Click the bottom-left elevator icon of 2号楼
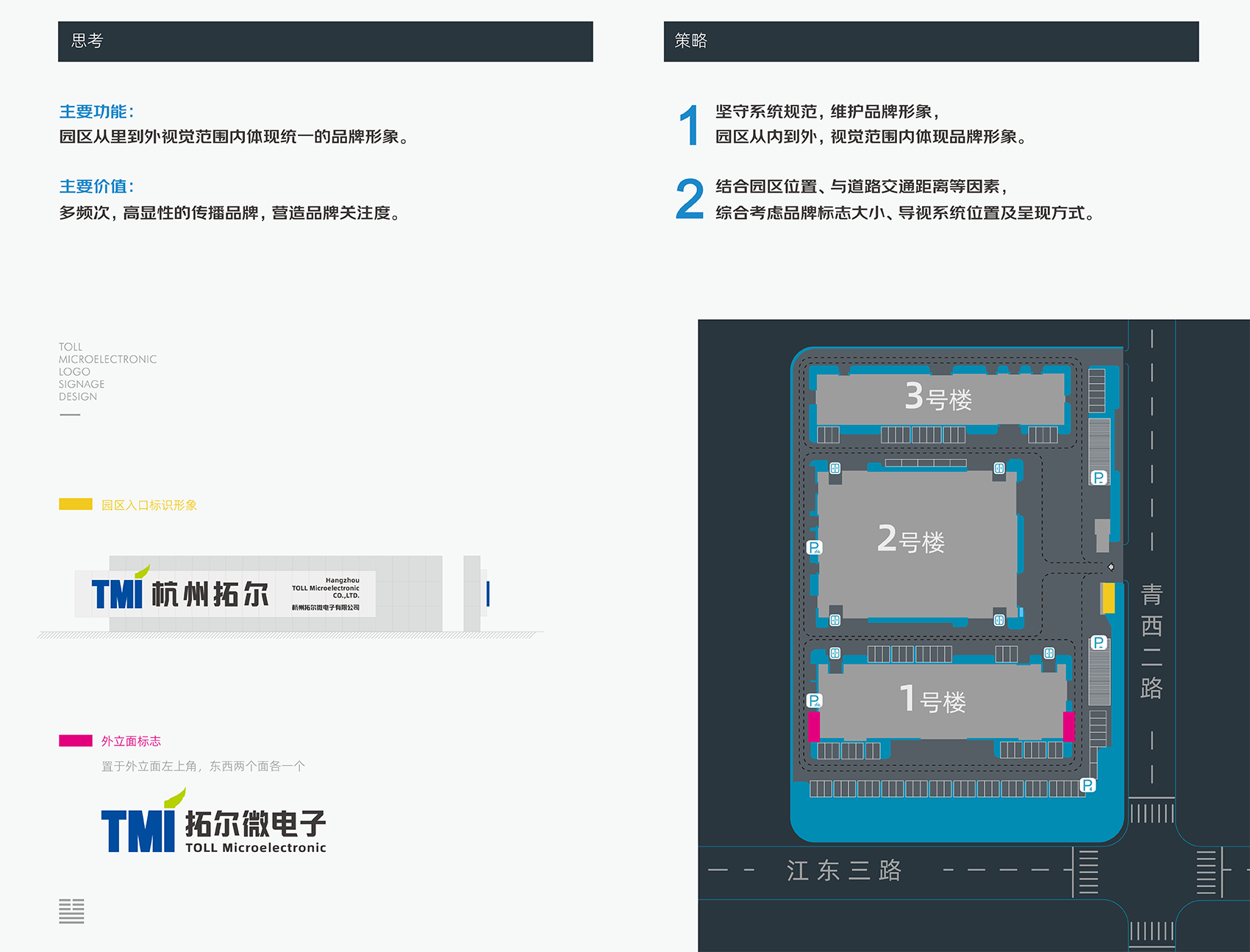 (x=835, y=620)
